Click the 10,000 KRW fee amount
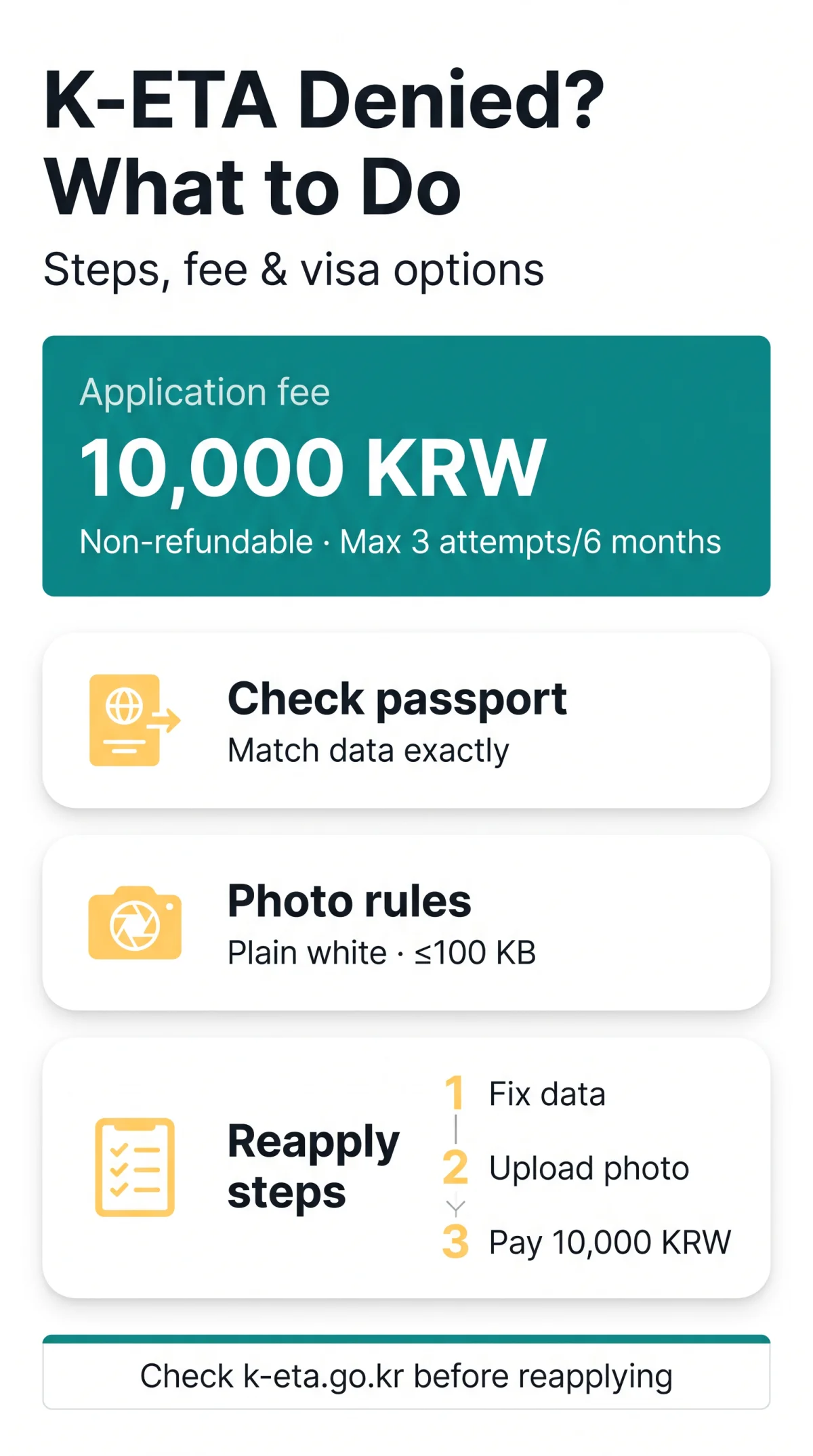813x1456 pixels. coord(312,467)
